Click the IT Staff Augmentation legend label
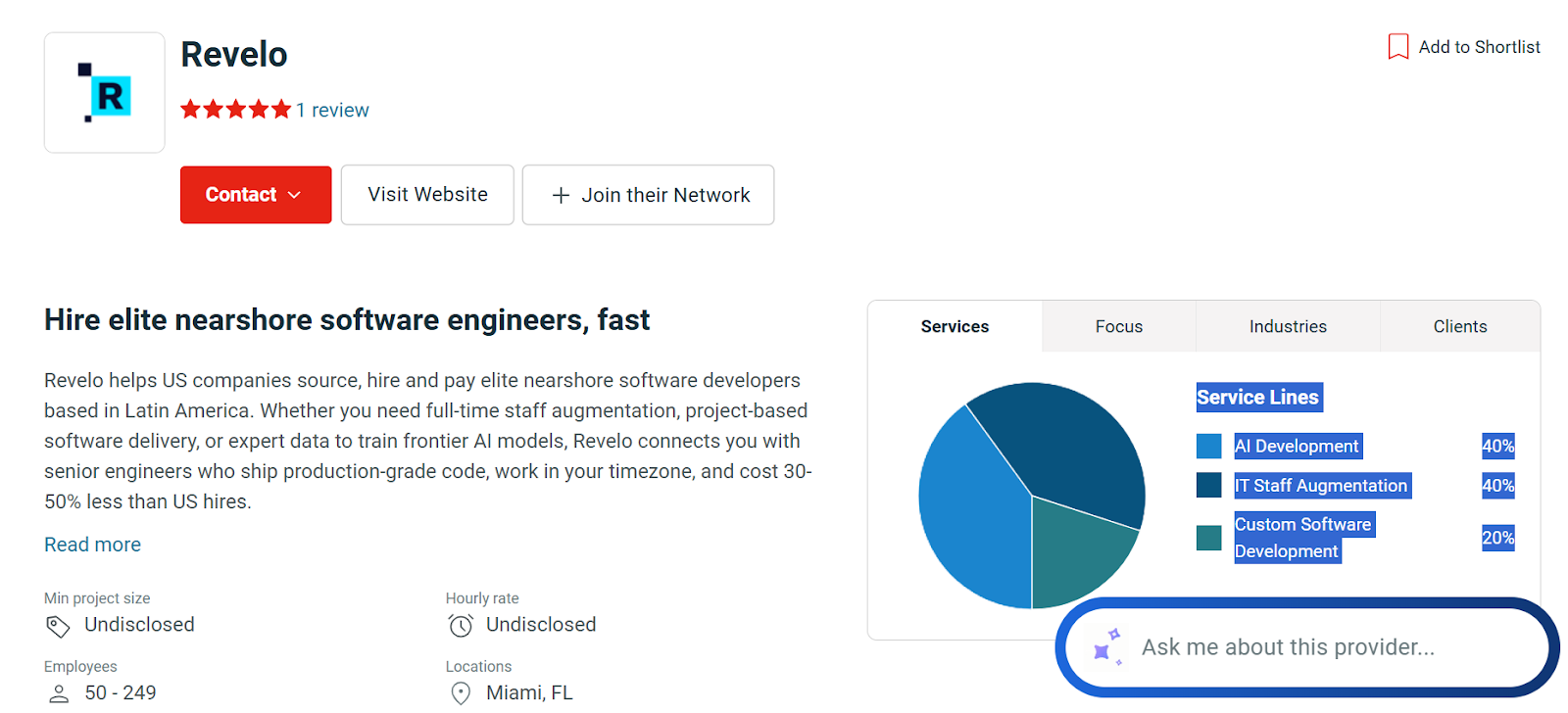Screen dimensions: 1568x713 1322,486
